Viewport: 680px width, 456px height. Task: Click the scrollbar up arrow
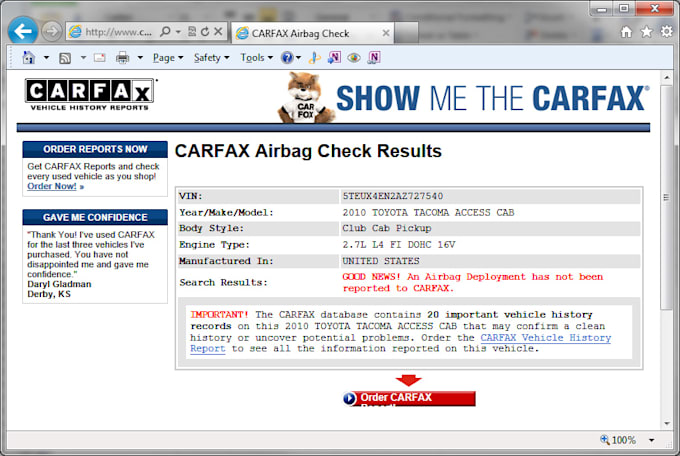[667, 78]
